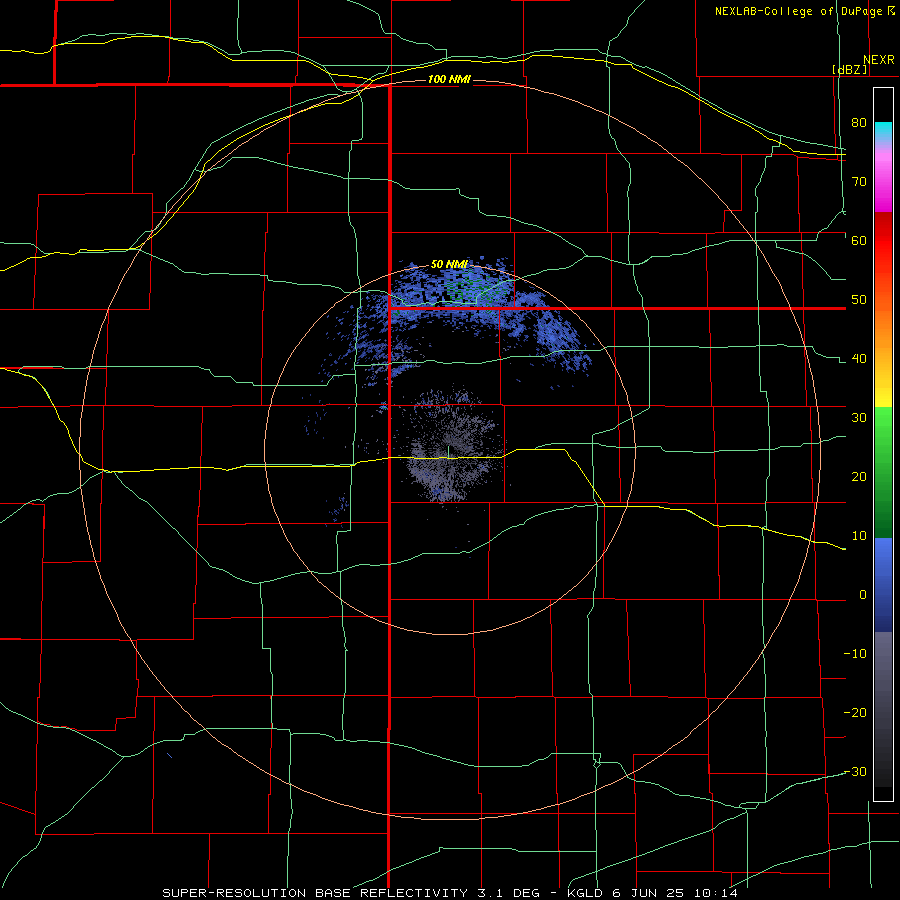Click the -30 dBZ scale value
900x900 pixels.
855,772
